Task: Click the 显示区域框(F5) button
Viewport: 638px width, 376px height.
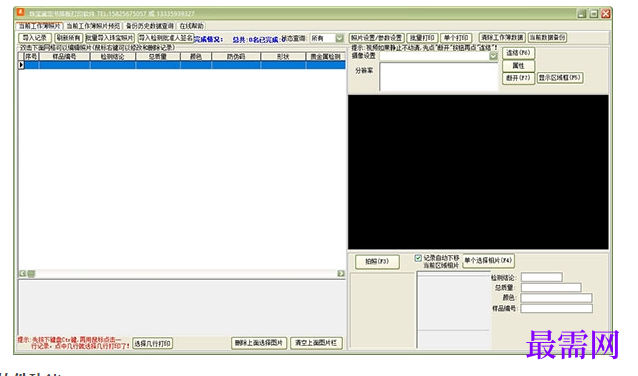Action: click(560, 78)
